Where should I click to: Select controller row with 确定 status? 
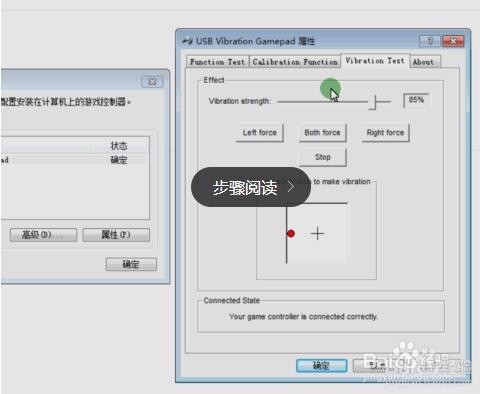(x=74, y=160)
